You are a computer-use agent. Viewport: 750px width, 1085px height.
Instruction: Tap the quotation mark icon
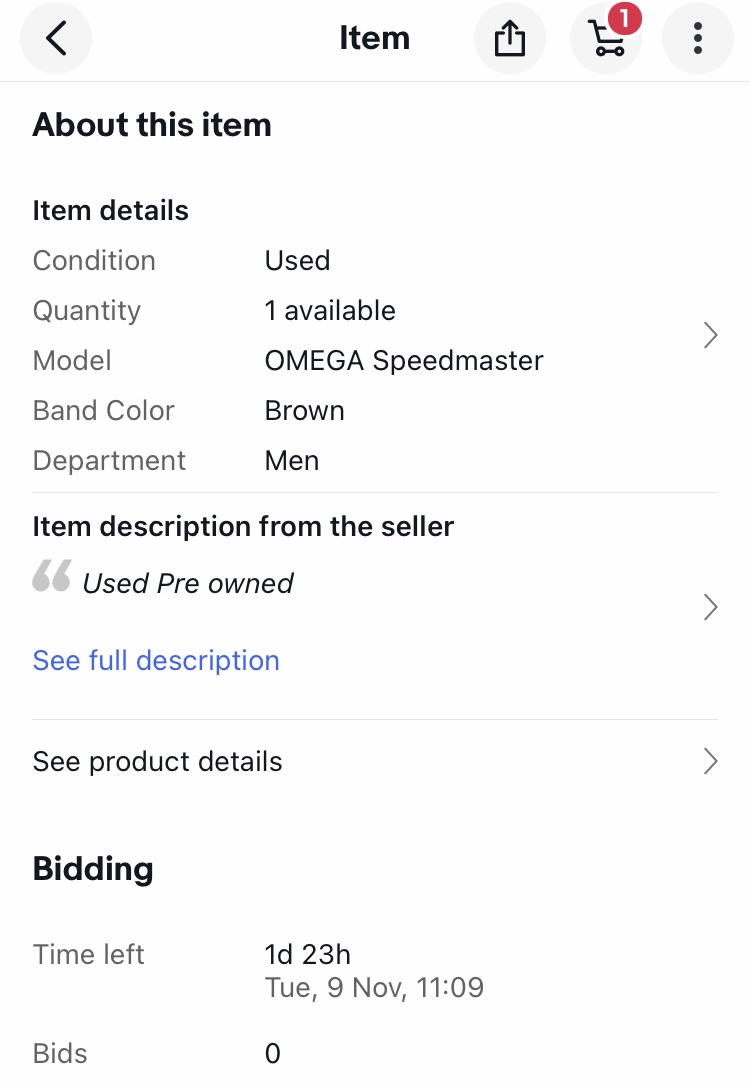click(52, 576)
